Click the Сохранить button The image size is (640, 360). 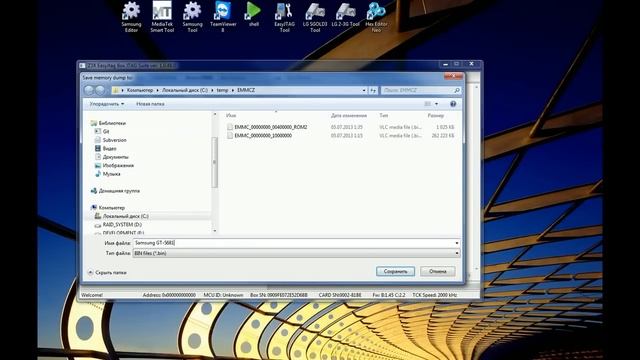[x=395, y=271]
